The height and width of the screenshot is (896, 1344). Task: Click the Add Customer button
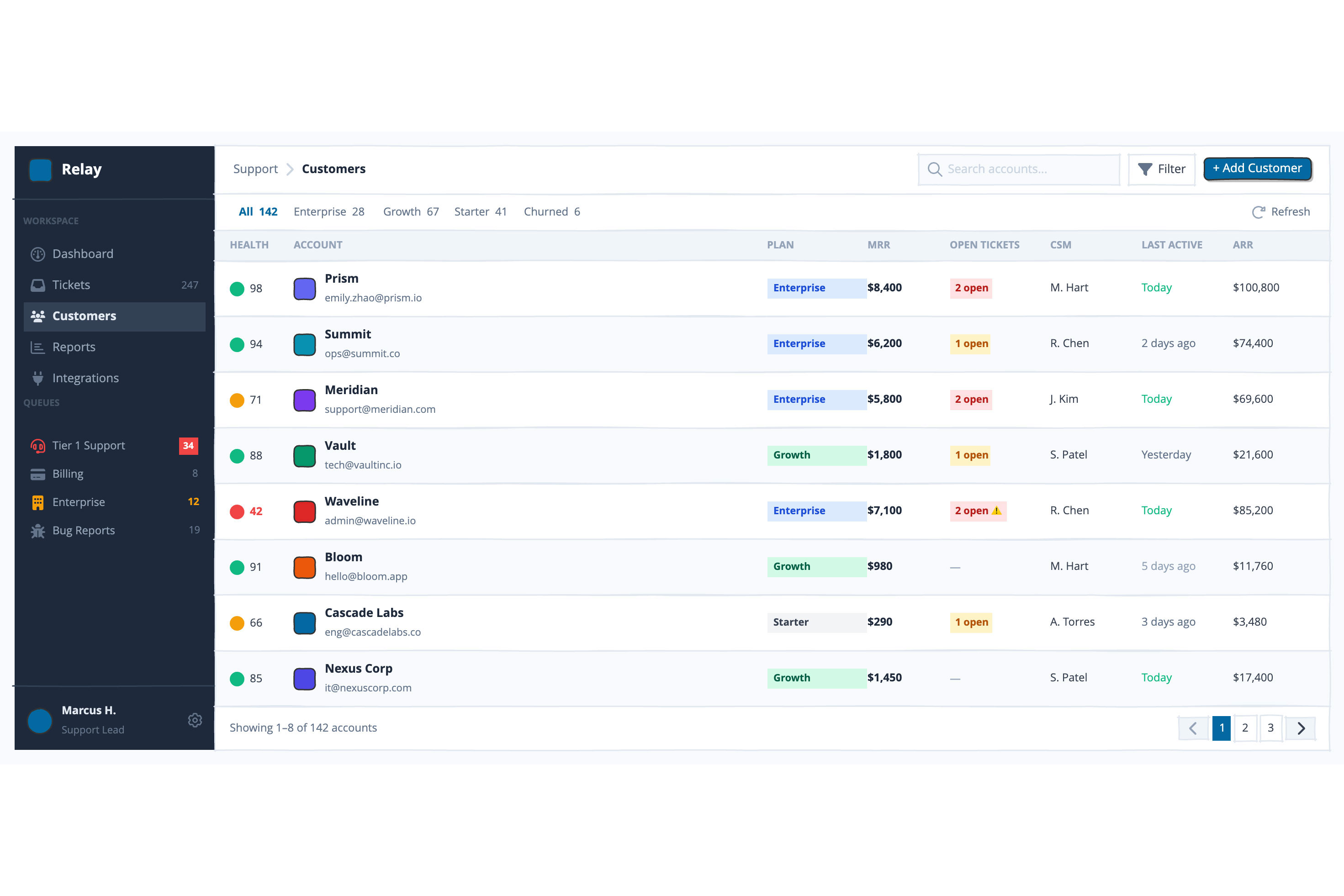tap(1257, 169)
